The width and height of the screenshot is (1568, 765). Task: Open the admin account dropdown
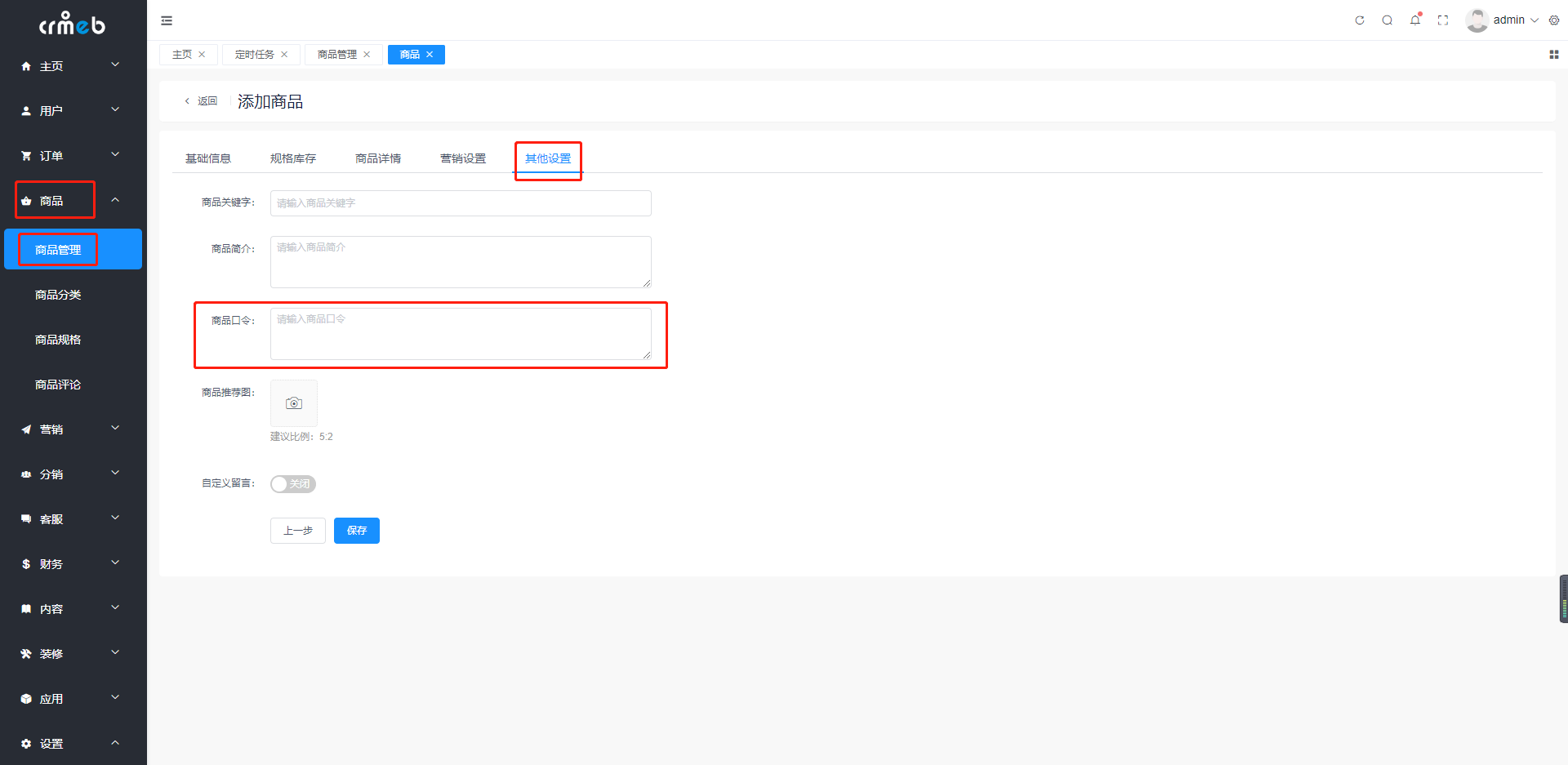(1516, 20)
